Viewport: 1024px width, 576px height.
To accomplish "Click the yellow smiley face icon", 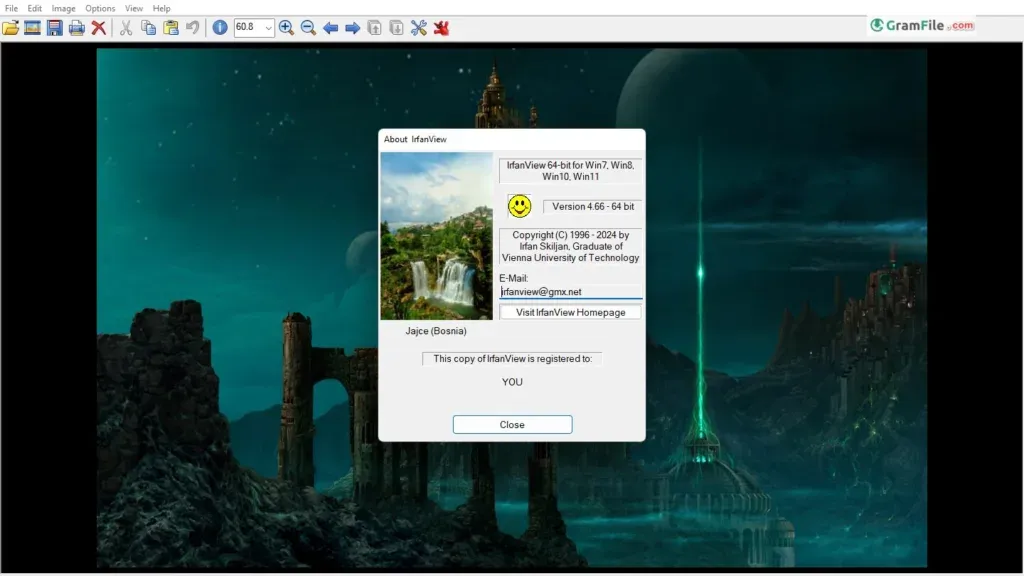I will coord(520,206).
